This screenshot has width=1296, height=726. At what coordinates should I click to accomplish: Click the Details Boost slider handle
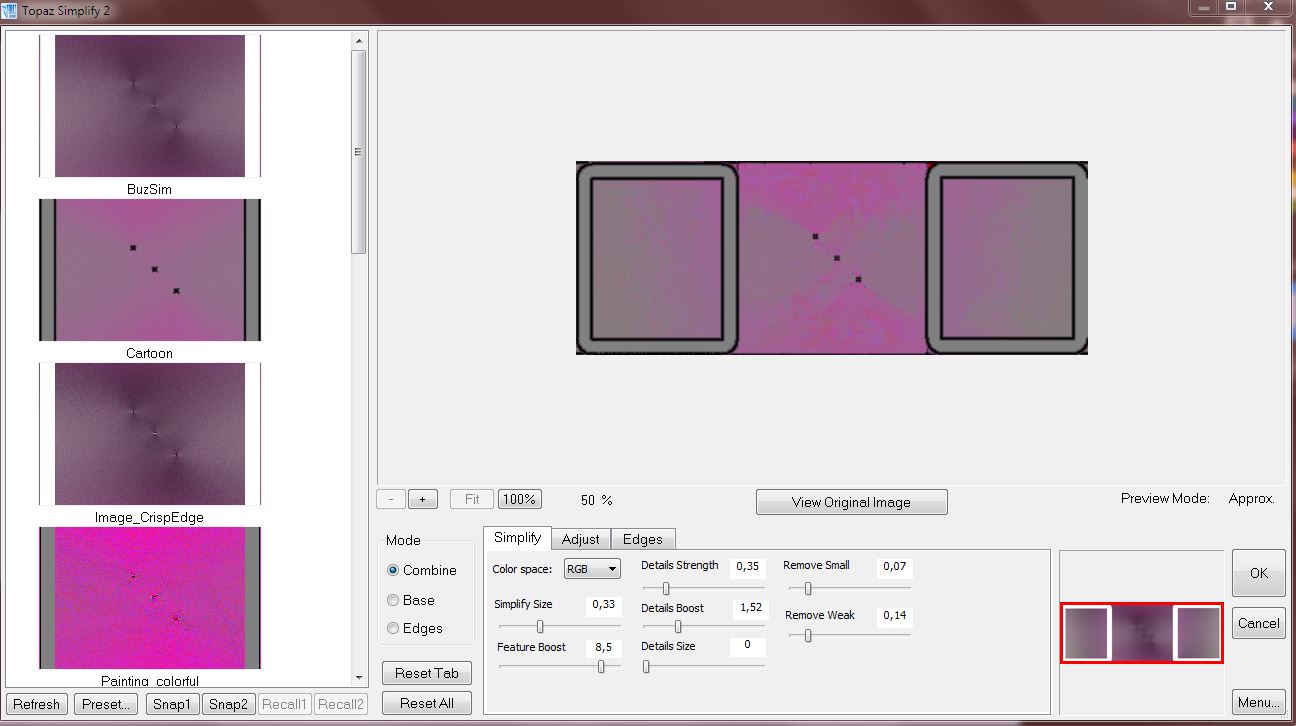click(678, 627)
